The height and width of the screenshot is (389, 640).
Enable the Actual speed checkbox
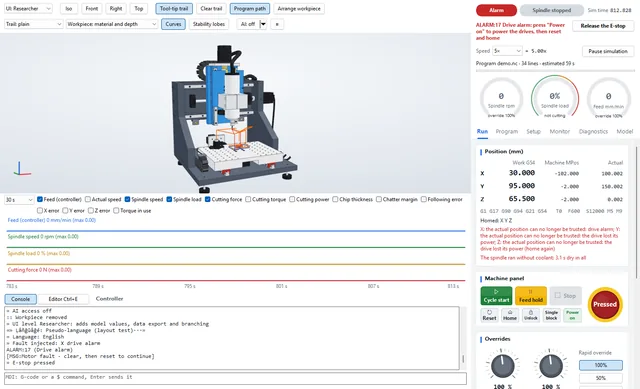click(88, 200)
